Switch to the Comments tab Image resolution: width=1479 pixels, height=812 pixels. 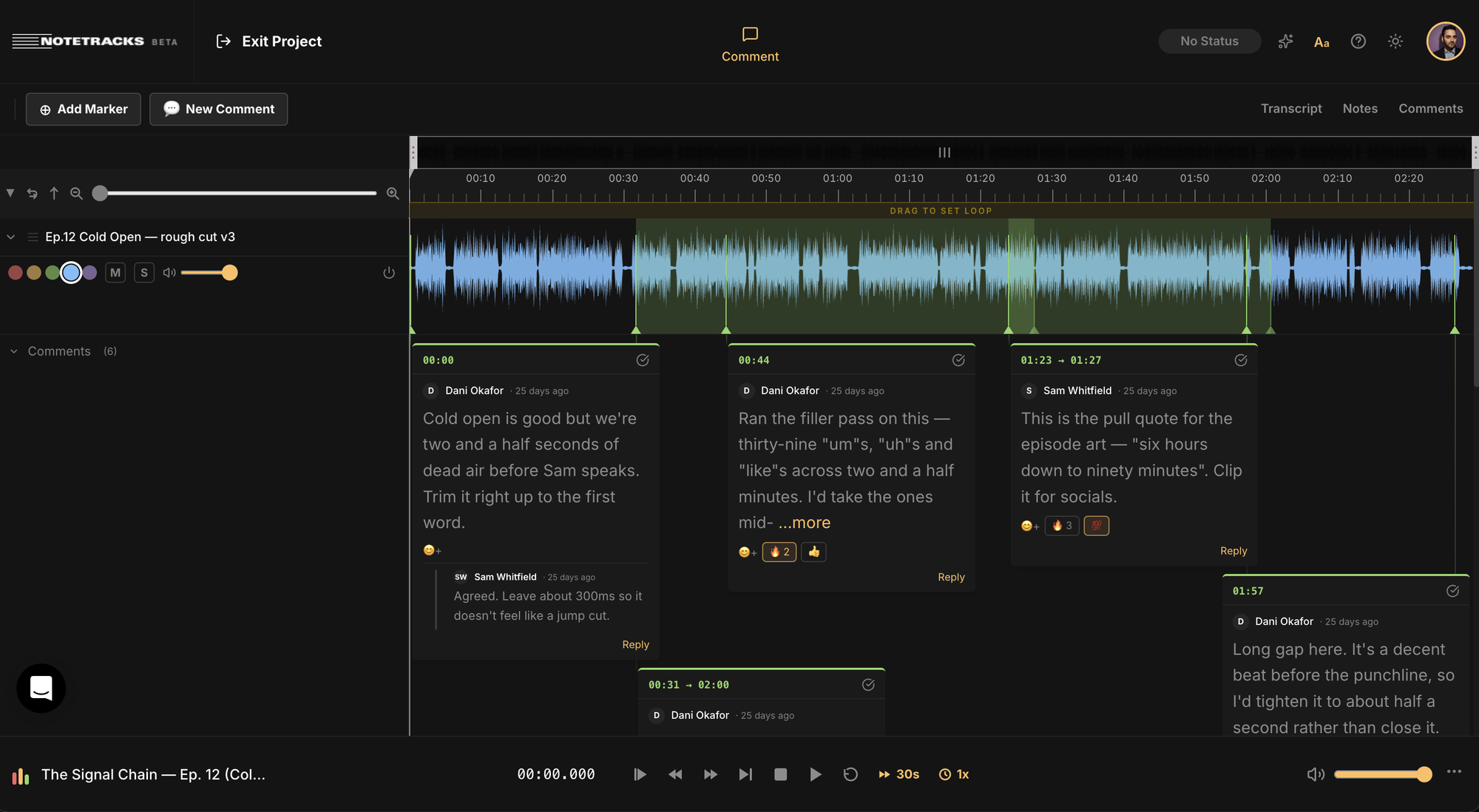tap(1430, 109)
